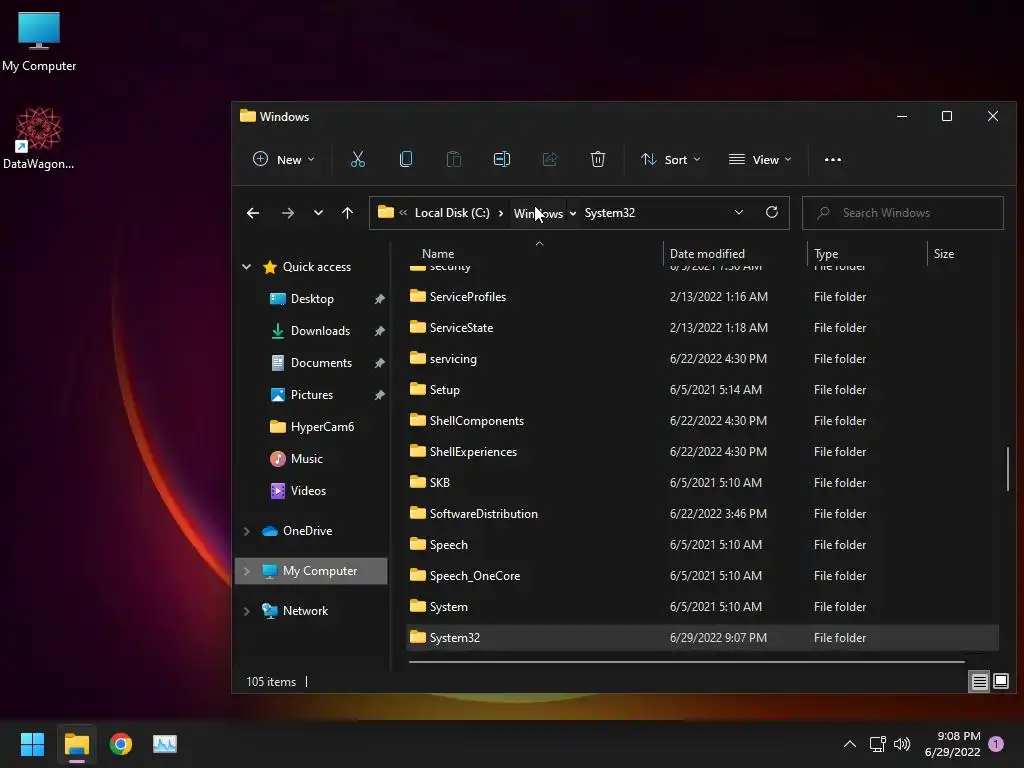This screenshot has height=768, width=1024.
Task: Show hidden tray icons chevron
Action: click(850, 744)
